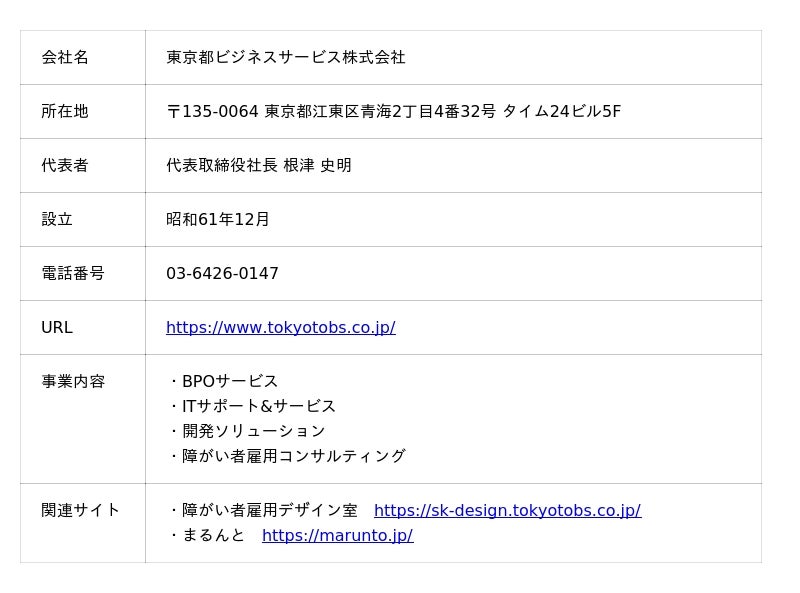This screenshot has height=593, width=800.
Task: Click the 代表者 row label
Action: click(65, 166)
